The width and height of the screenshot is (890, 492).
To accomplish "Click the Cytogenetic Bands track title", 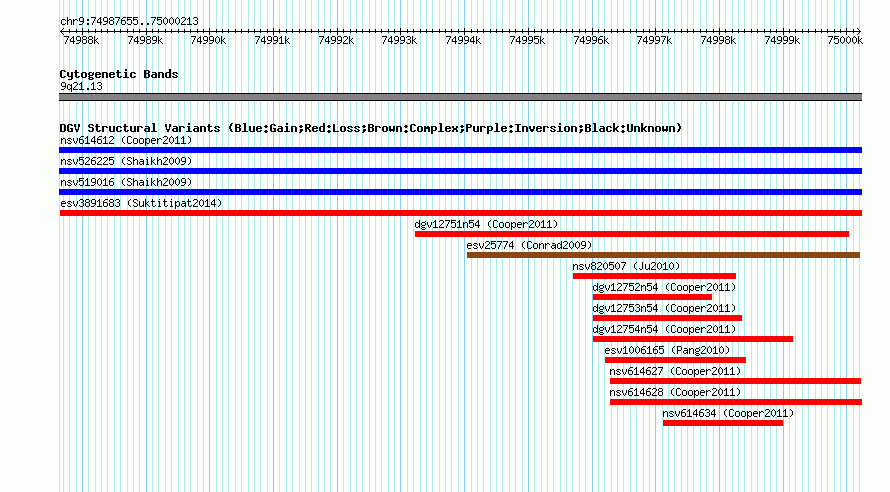I will coord(119,74).
